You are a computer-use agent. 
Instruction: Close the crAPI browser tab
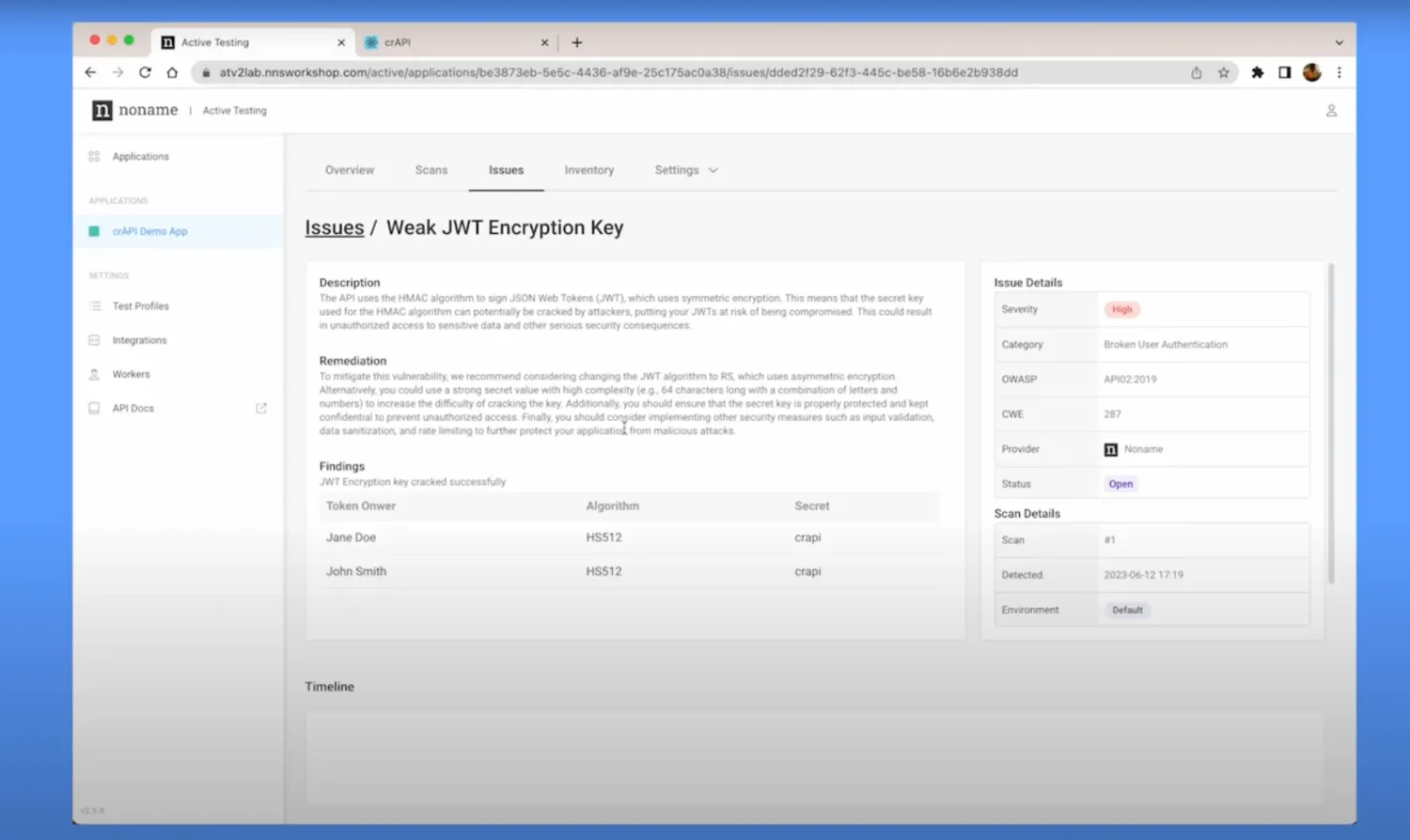544,42
